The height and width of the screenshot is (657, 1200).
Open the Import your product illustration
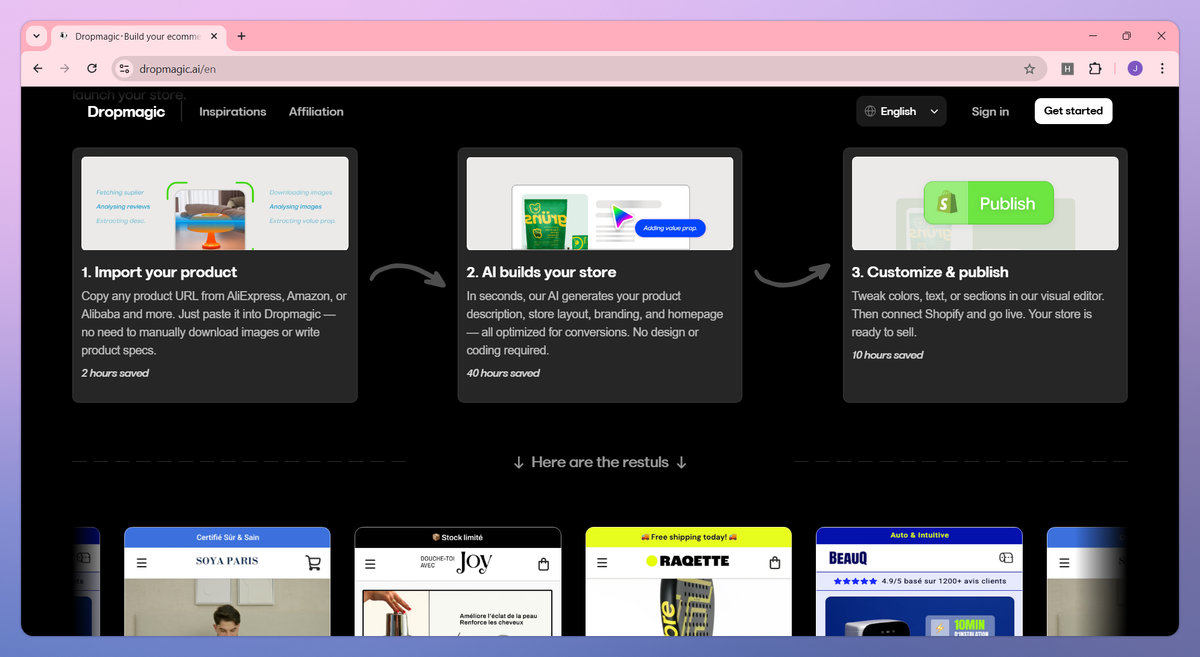point(215,203)
